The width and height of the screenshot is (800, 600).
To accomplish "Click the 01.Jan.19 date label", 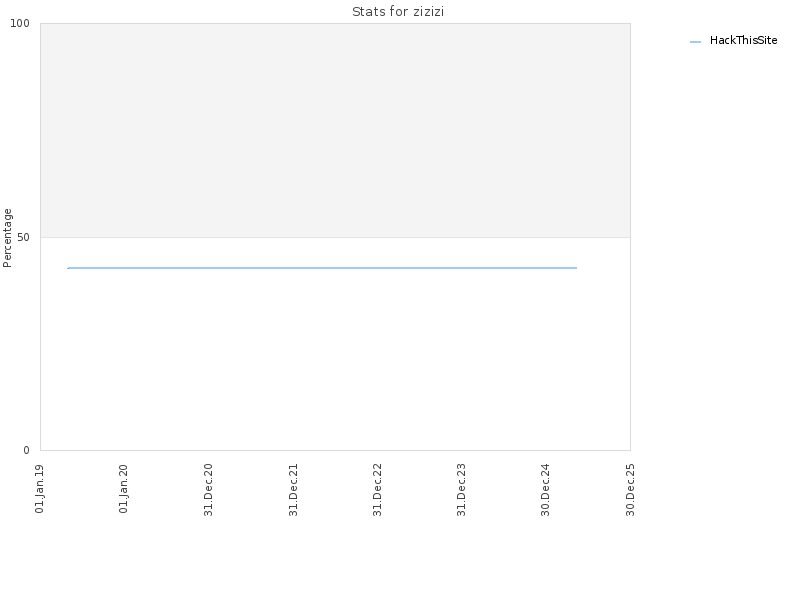I will [x=39, y=489].
